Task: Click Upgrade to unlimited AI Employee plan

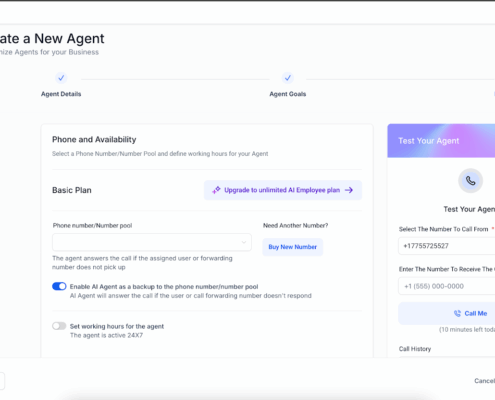Action: tap(283, 190)
